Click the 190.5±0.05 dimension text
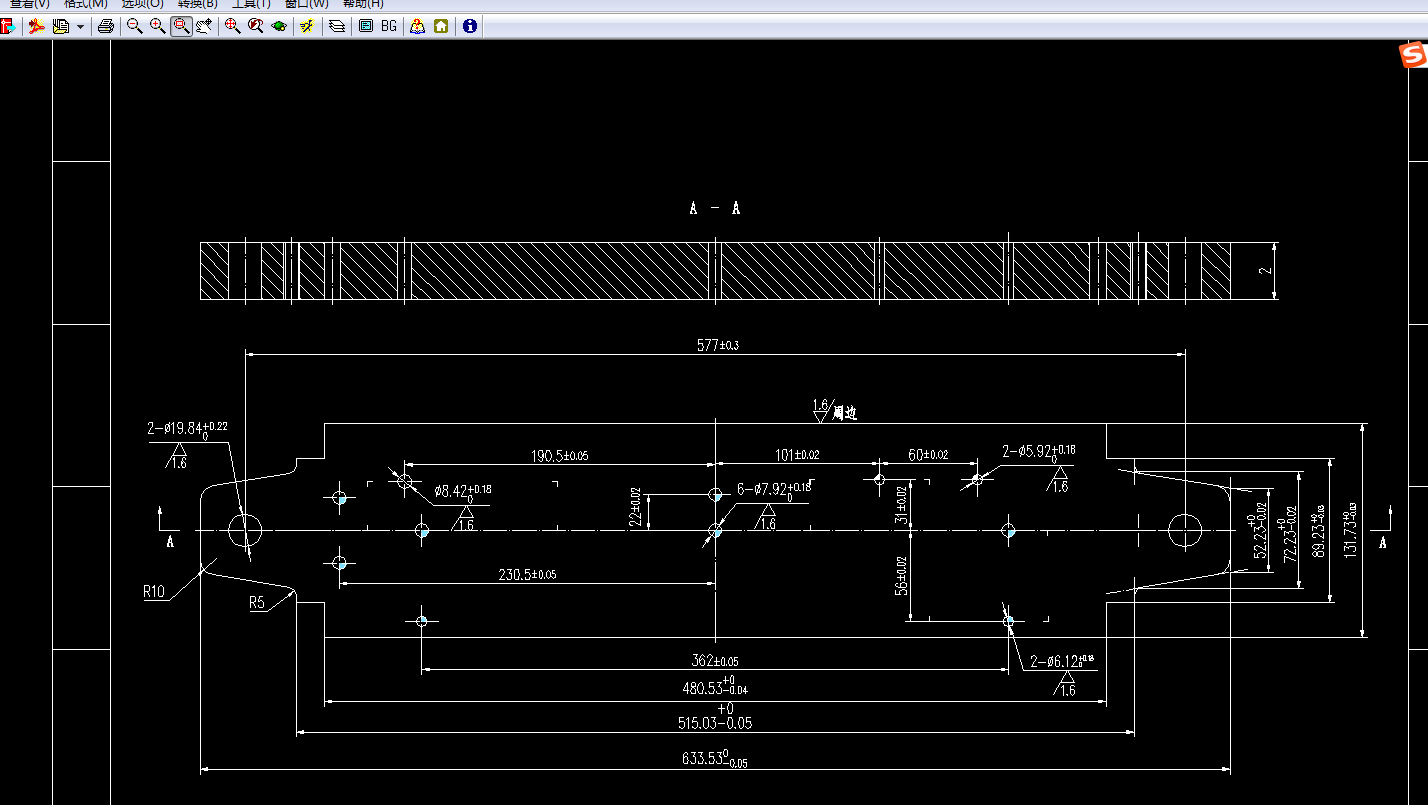Viewport: 1428px width, 805px height. (559, 456)
